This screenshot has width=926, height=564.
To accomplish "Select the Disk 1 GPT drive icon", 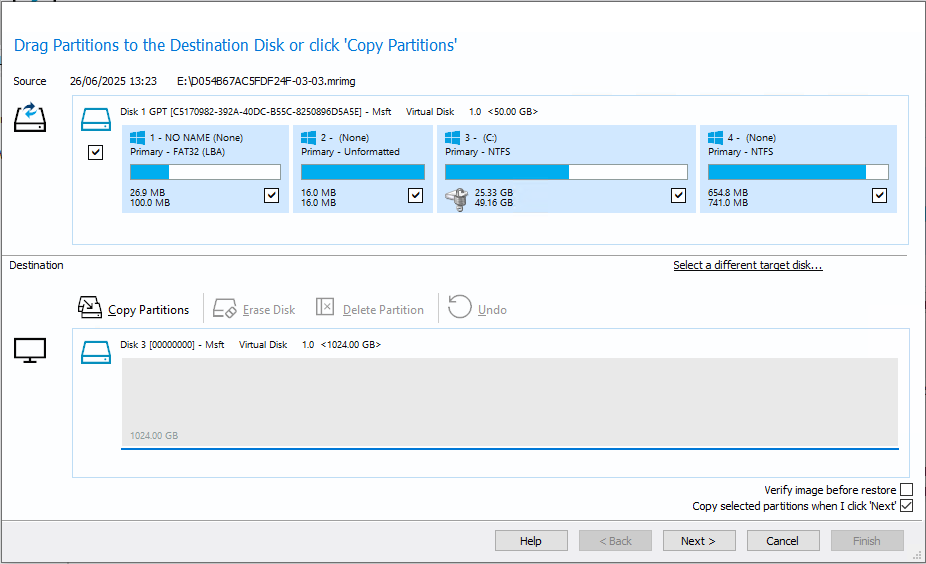I will [x=96, y=119].
